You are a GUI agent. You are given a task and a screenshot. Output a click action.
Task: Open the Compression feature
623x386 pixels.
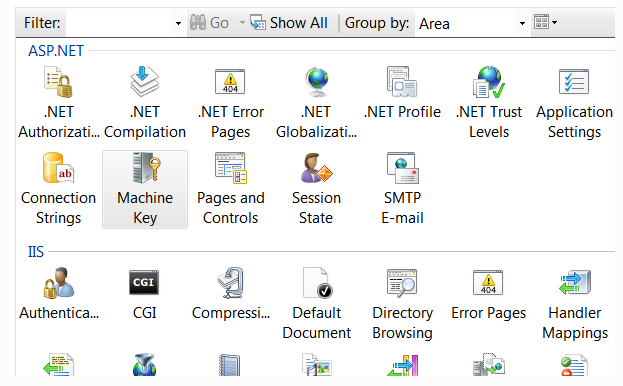pyautogui.click(x=230, y=294)
